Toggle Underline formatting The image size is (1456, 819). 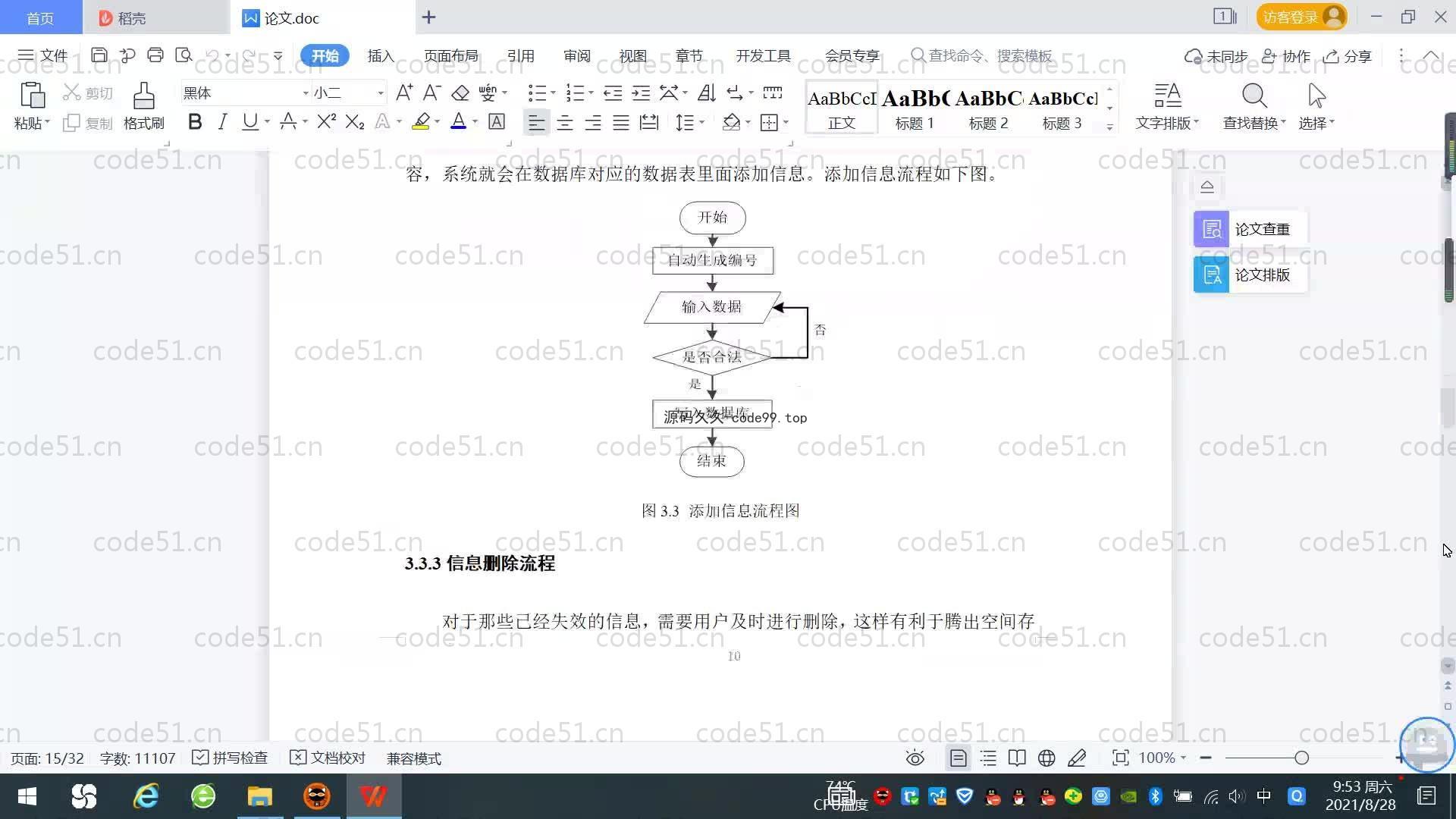[249, 121]
